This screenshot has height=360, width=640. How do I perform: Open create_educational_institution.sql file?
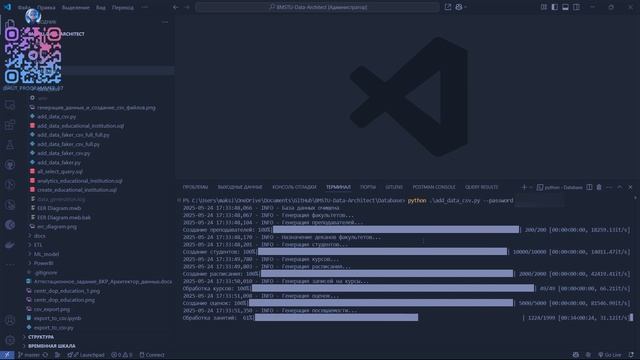(x=77, y=190)
